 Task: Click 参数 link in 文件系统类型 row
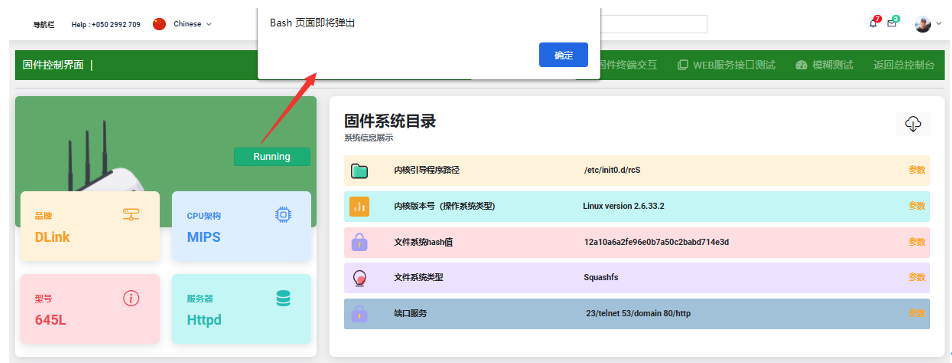point(917,277)
